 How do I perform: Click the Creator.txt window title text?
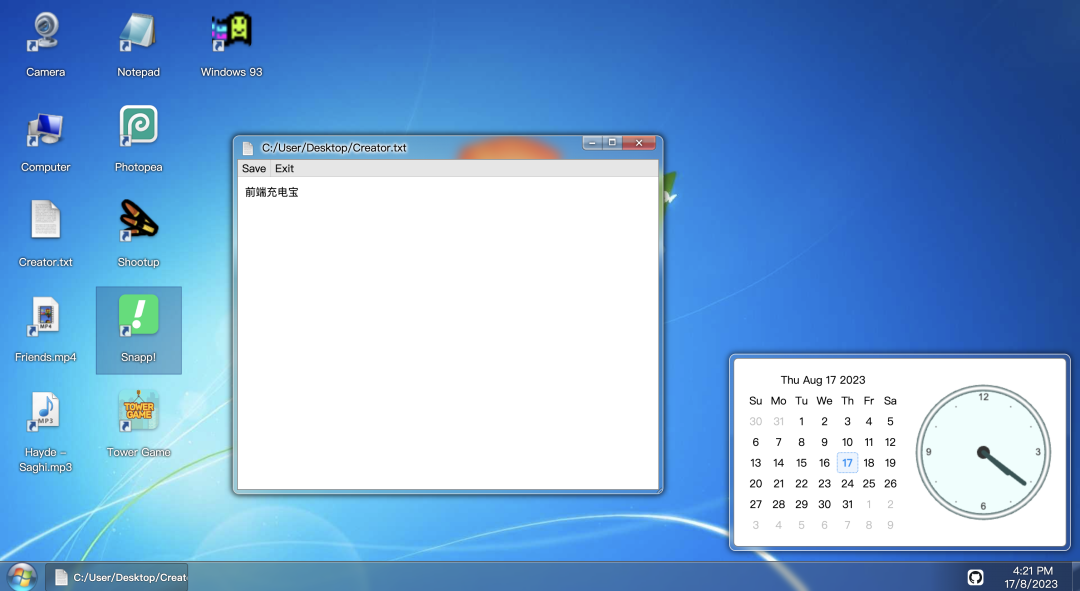(334, 147)
